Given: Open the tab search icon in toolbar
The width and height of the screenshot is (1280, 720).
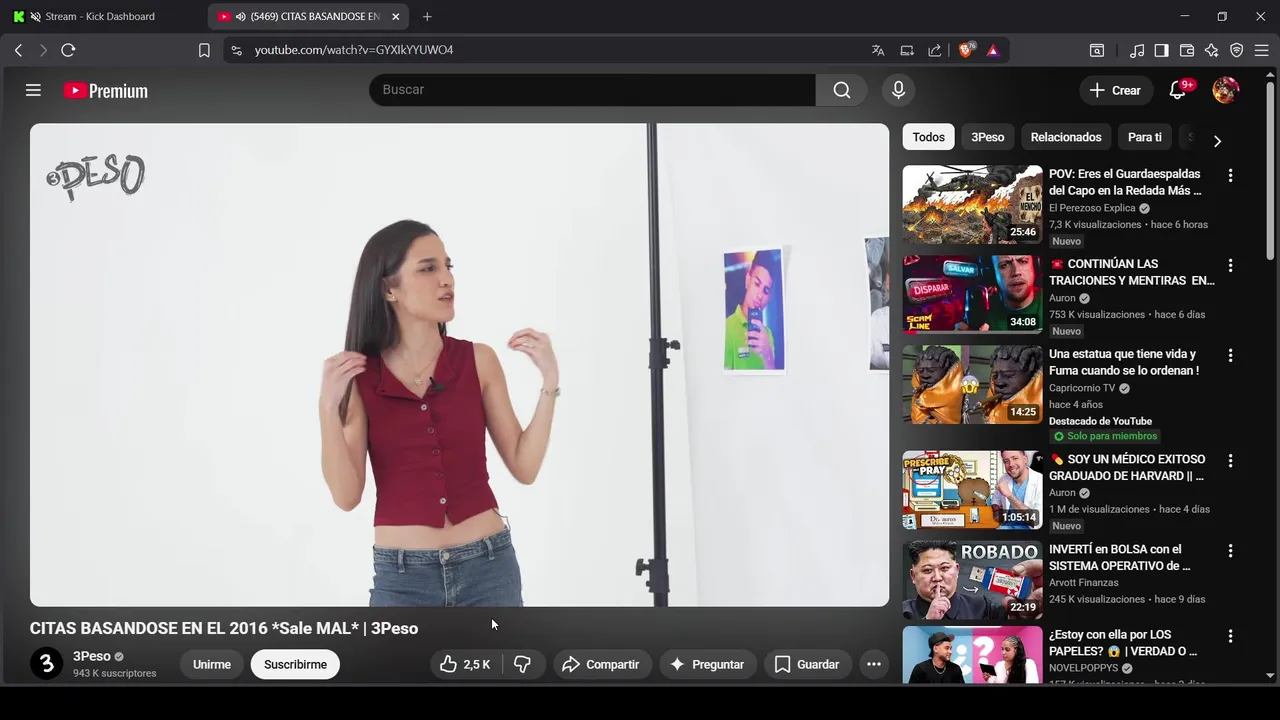Looking at the screenshot, I should click(1097, 50).
